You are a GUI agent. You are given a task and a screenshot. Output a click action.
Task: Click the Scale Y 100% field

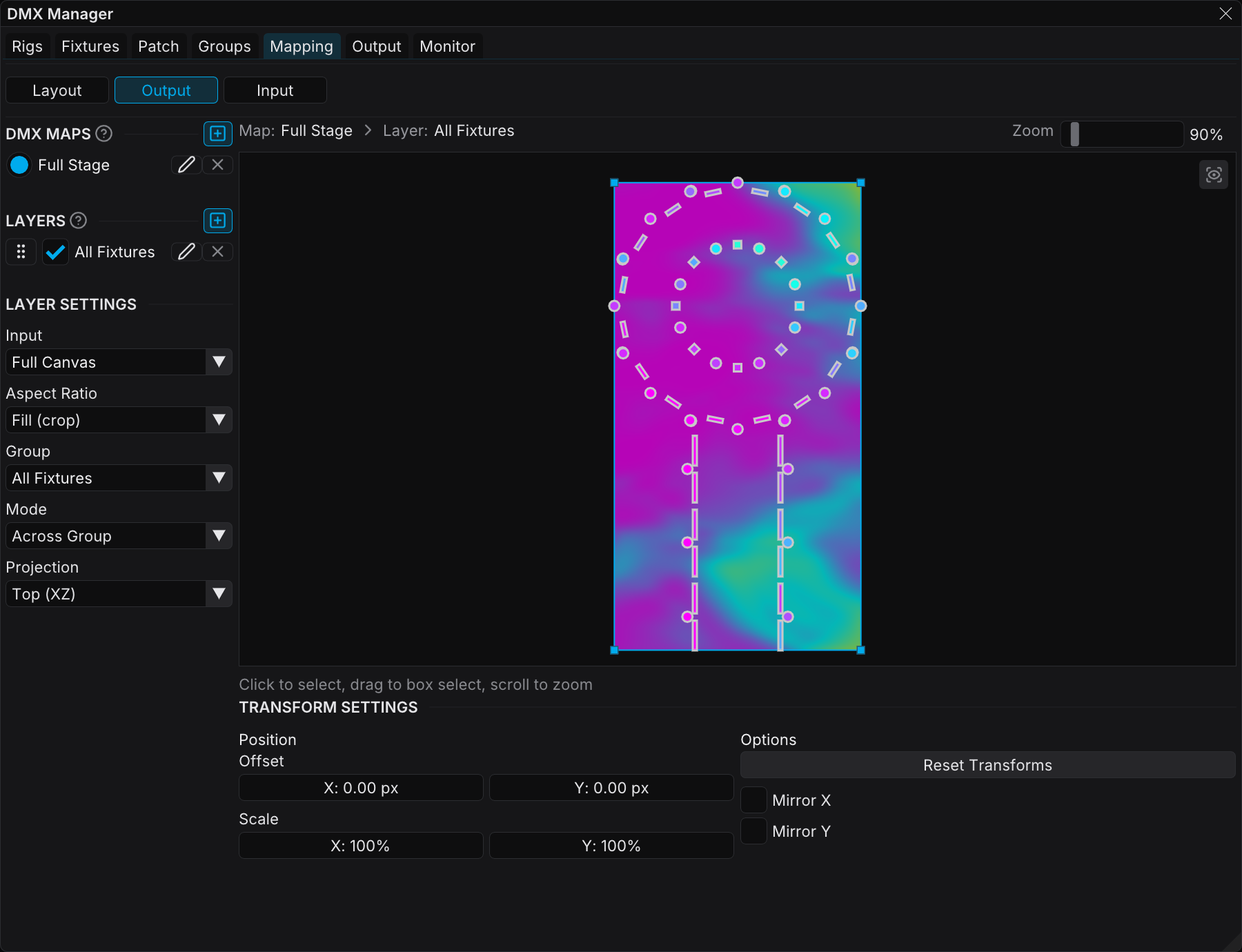(x=611, y=846)
